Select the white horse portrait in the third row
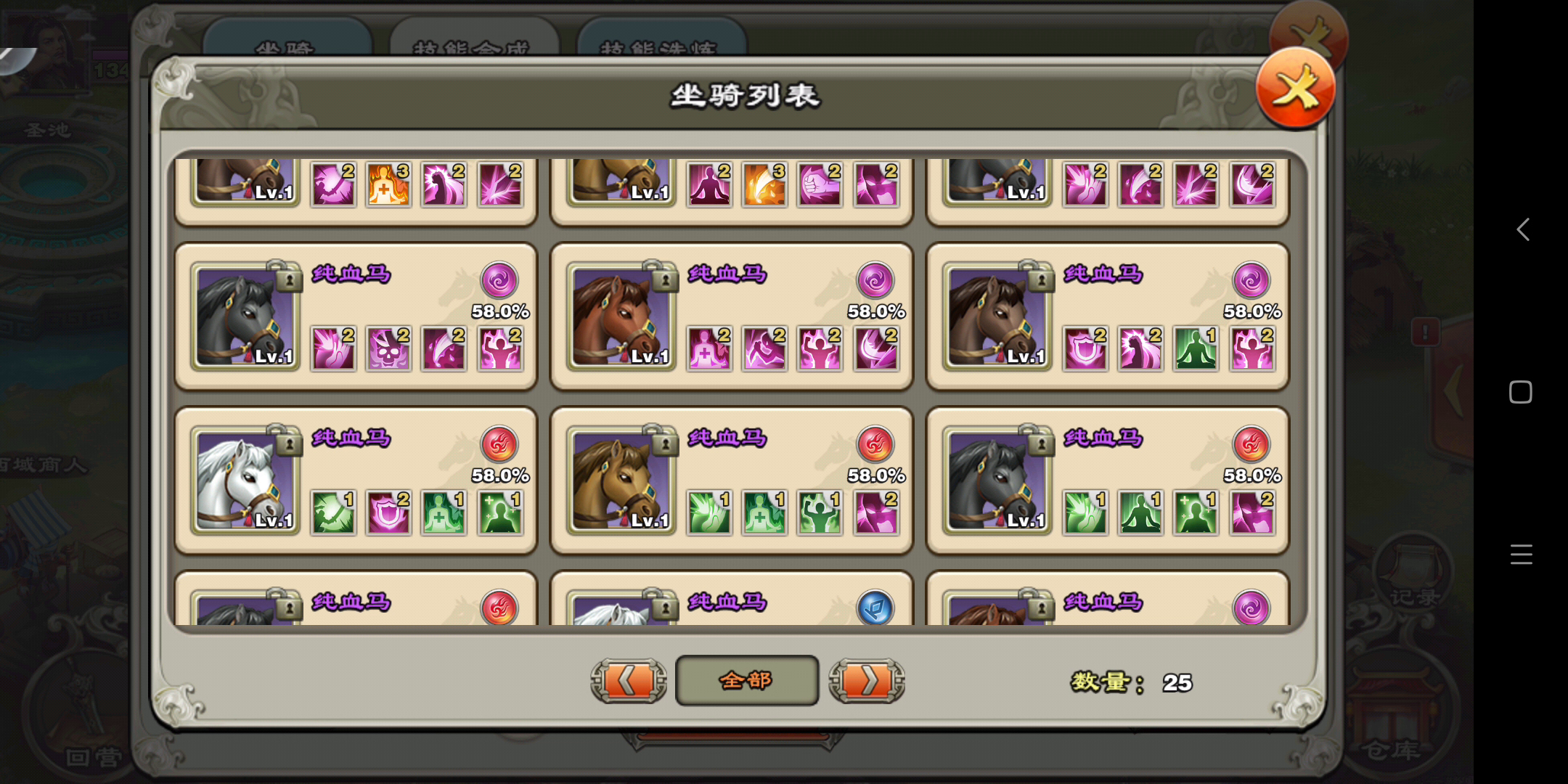 point(245,481)
